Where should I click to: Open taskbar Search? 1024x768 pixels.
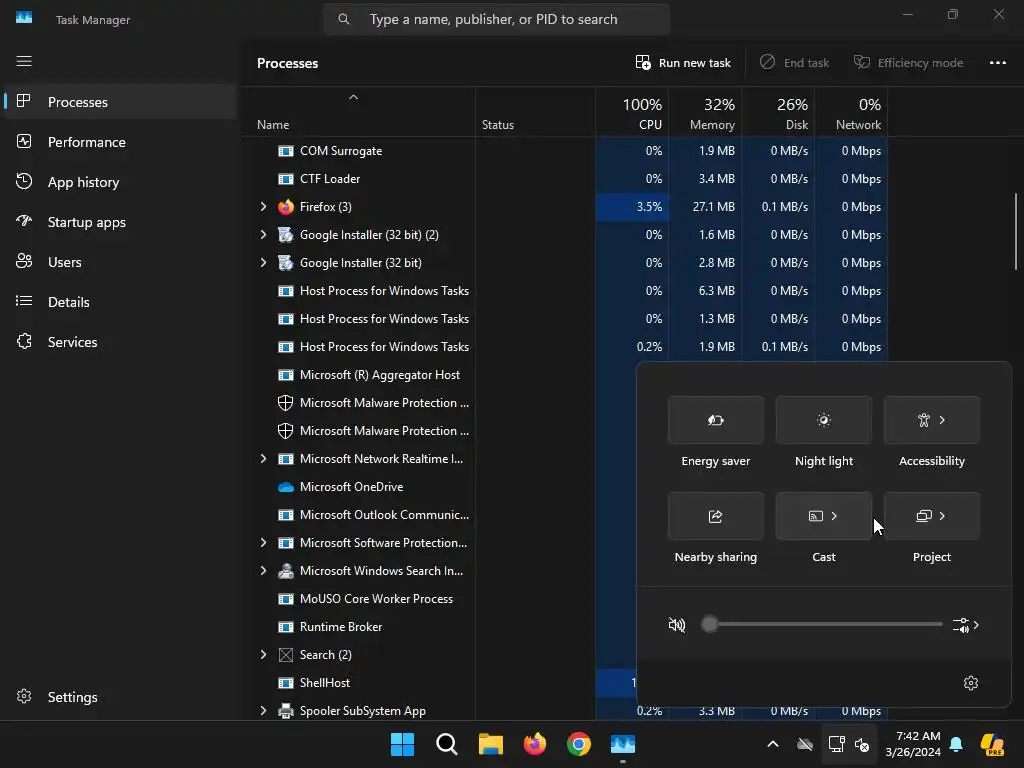(447, 744)
